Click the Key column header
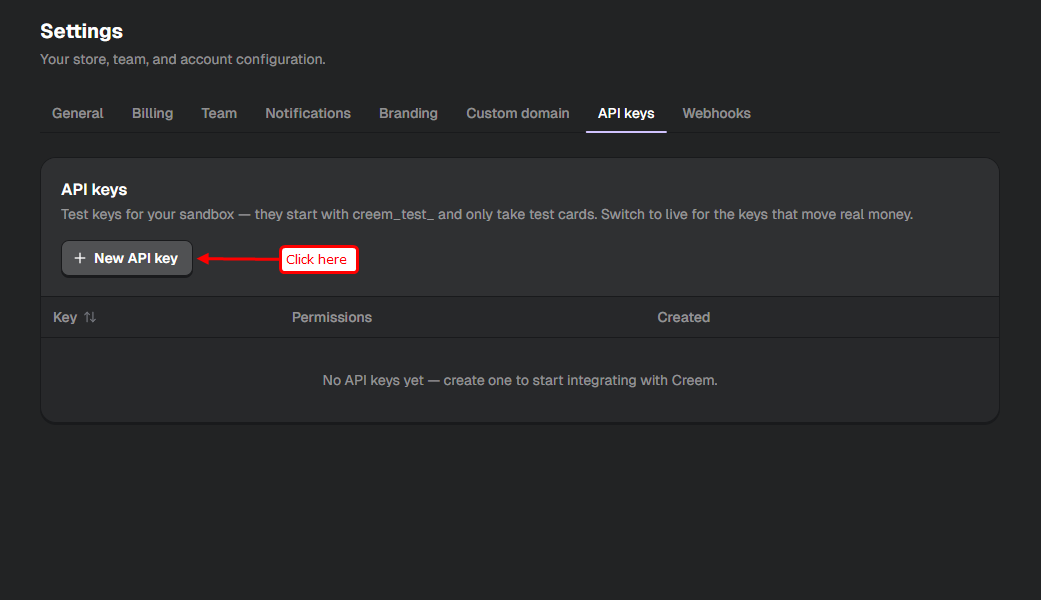The height and width of the screenshot is (600, 1041). click(65, 317)
